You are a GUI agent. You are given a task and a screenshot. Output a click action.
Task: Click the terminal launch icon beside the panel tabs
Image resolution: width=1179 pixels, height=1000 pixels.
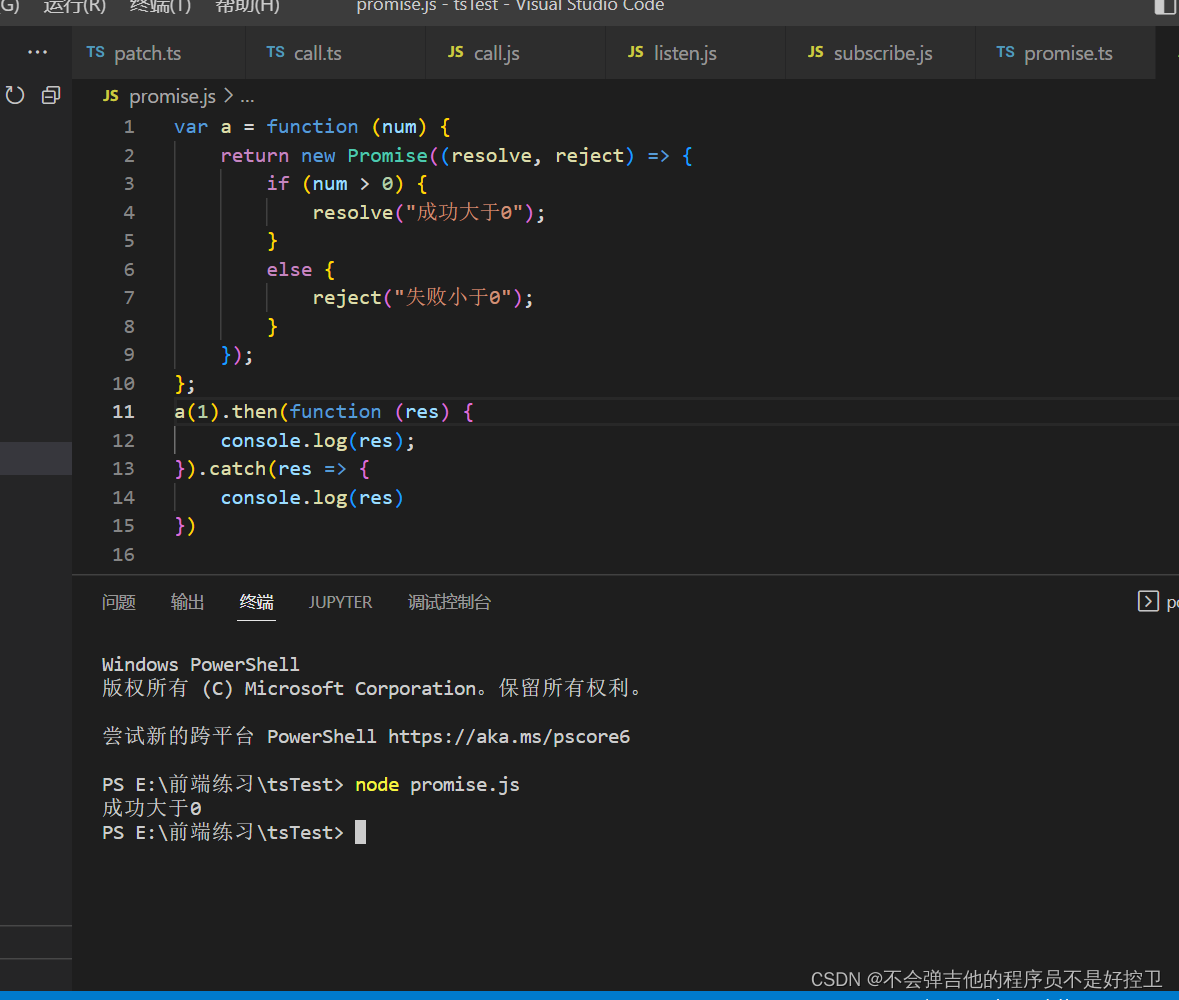[x=1149, y=601]
